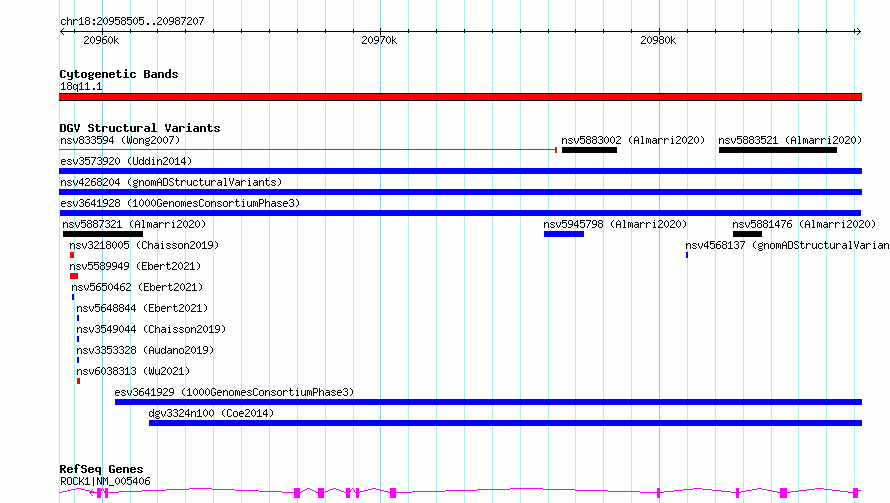Open esv3641928 (1000GenomesConsortiumPhase3) label
This screenshot has width=890, height=503.
(x=180, y=203)
